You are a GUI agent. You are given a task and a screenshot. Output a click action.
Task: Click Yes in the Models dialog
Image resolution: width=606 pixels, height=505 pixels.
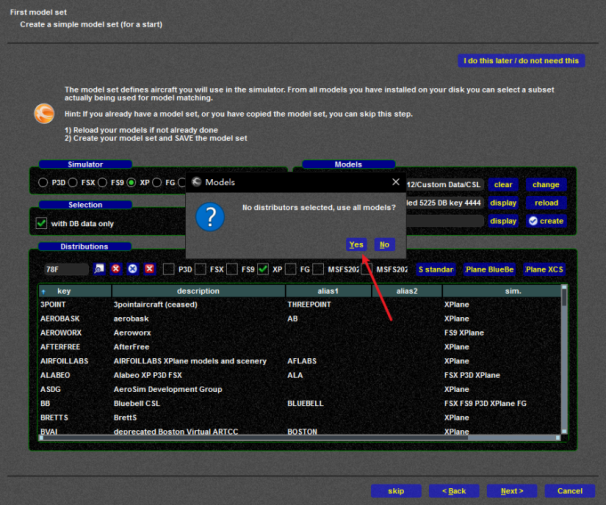point(356,244)
